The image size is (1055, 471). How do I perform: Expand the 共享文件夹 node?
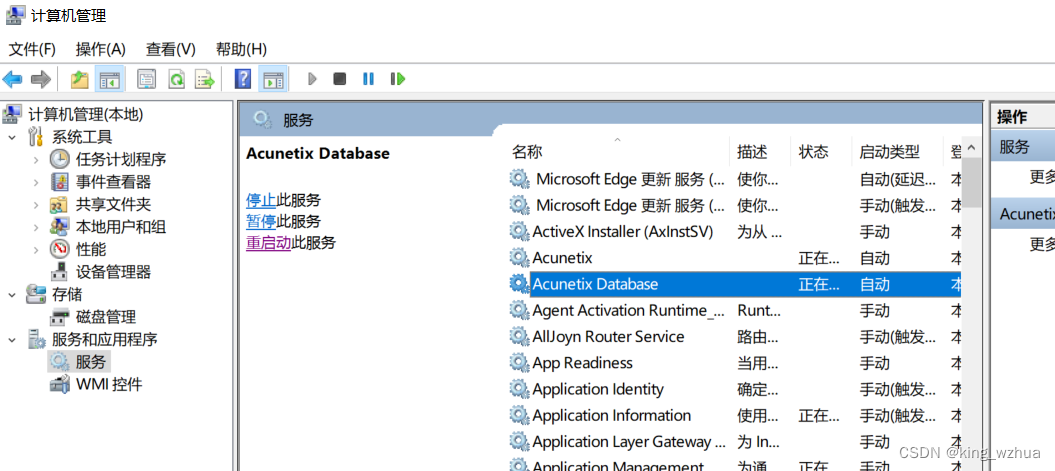(36, 205)
